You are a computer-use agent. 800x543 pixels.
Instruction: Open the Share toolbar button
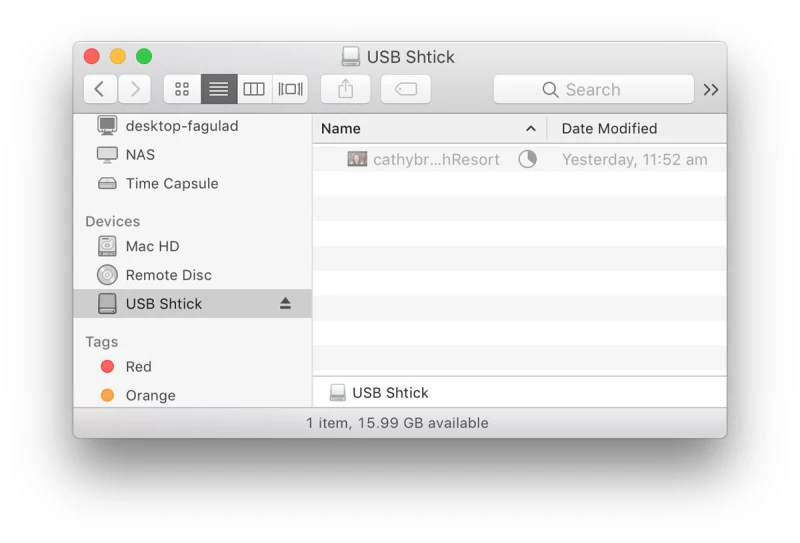point(346,89)
